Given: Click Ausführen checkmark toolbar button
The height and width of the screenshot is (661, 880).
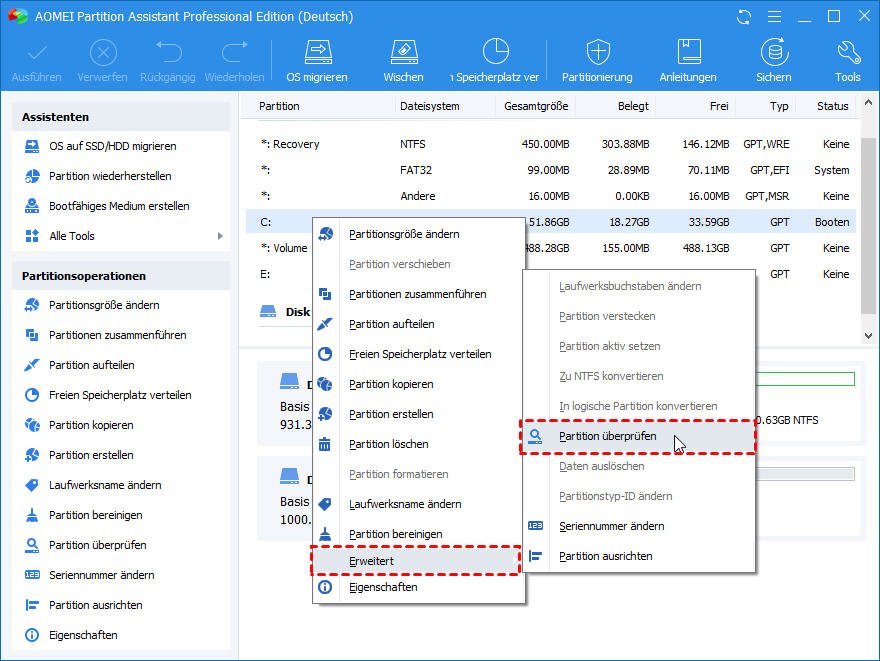Looking at the screenshot, I should click(36, 61).
